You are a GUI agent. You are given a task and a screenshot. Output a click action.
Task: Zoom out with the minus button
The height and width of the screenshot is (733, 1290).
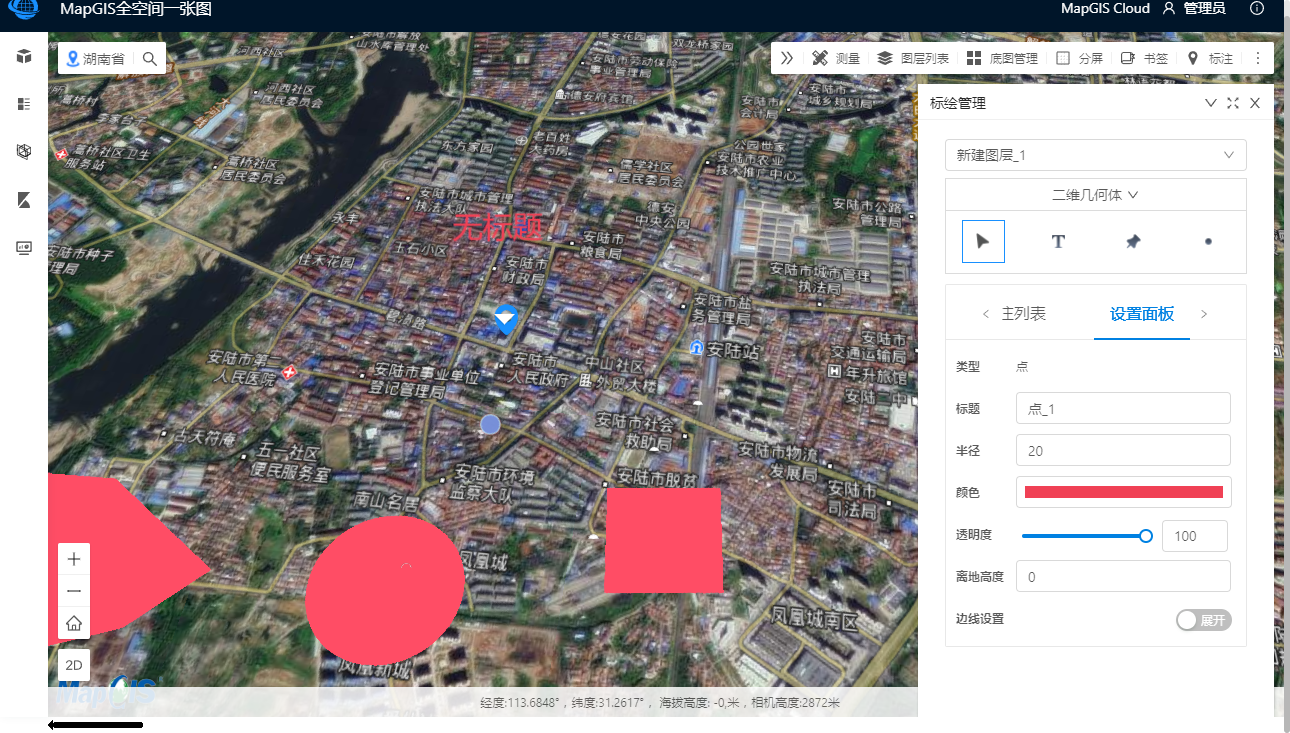coord(74,591)
